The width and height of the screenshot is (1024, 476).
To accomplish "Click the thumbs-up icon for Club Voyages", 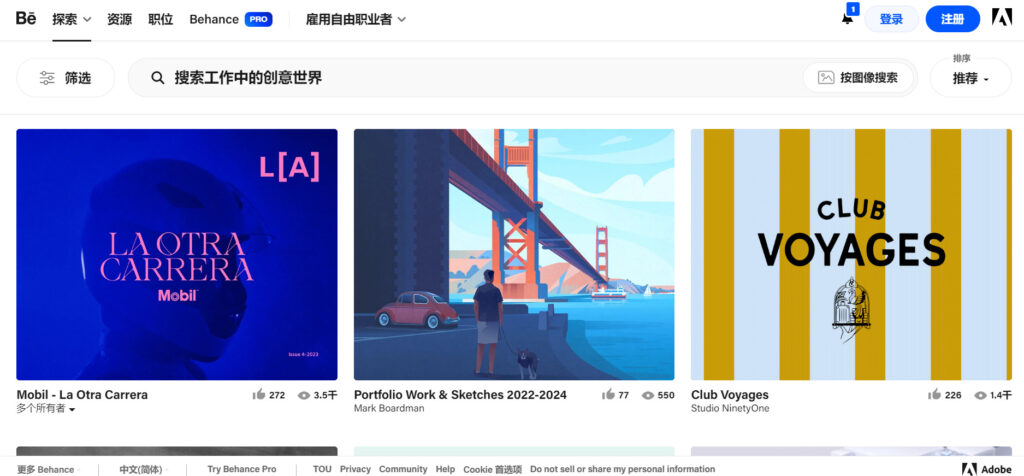I will (x=934, y=394).
